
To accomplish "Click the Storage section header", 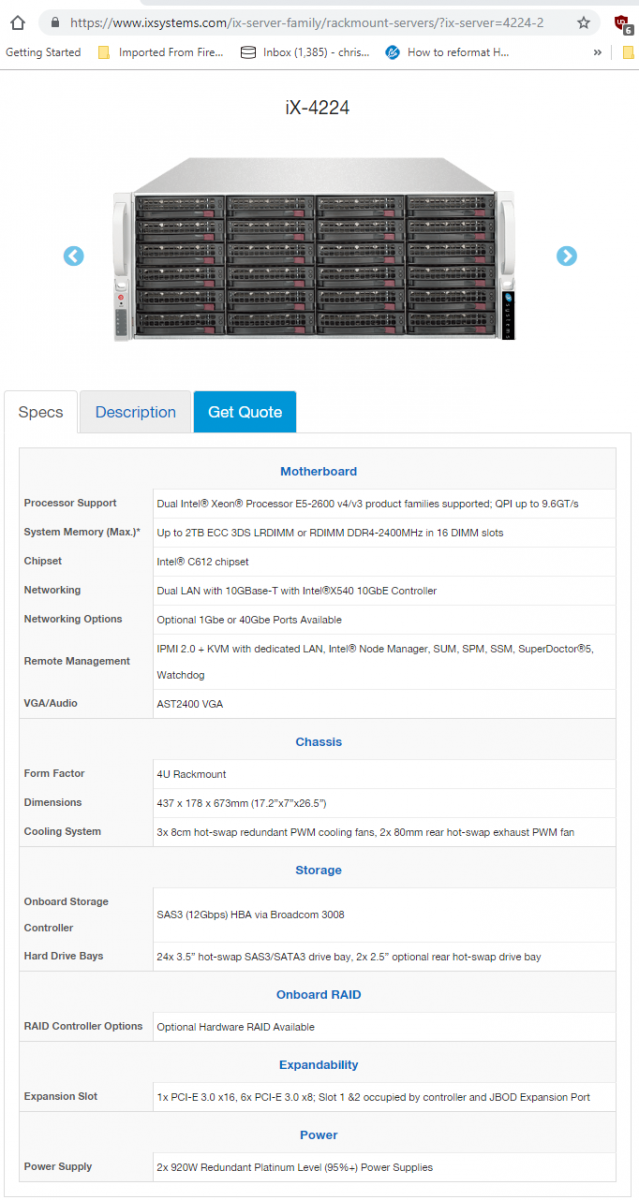I will (x=318, y=870).
